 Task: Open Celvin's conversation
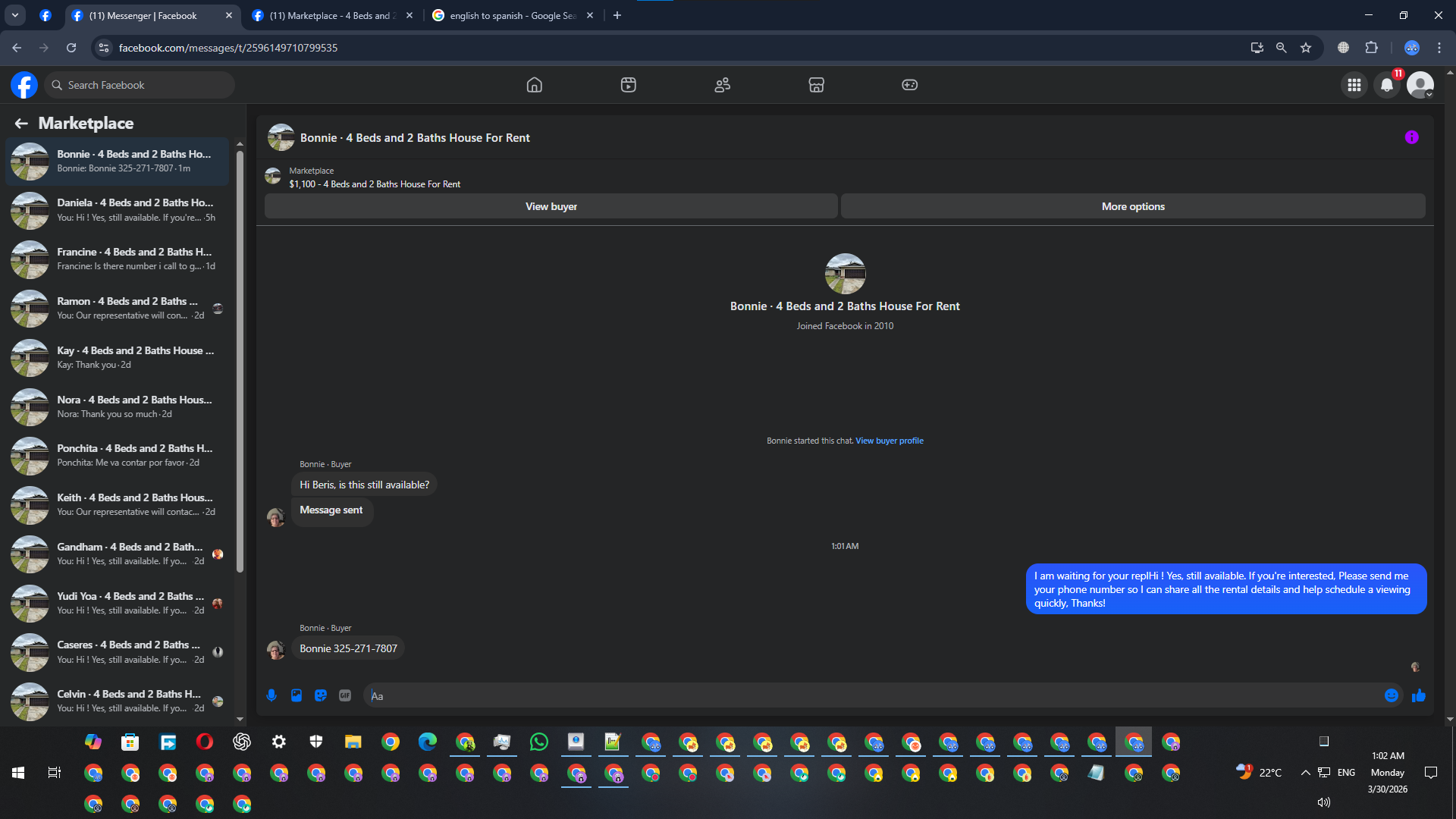[118, 701]
